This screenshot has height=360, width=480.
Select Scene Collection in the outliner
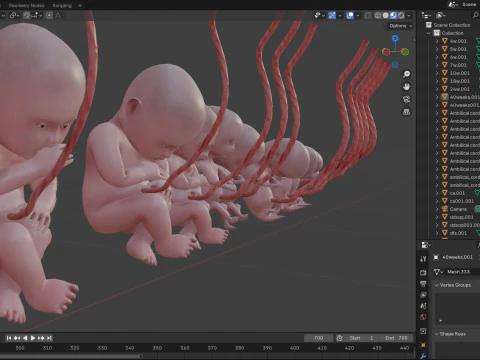(x=452, y=25)
